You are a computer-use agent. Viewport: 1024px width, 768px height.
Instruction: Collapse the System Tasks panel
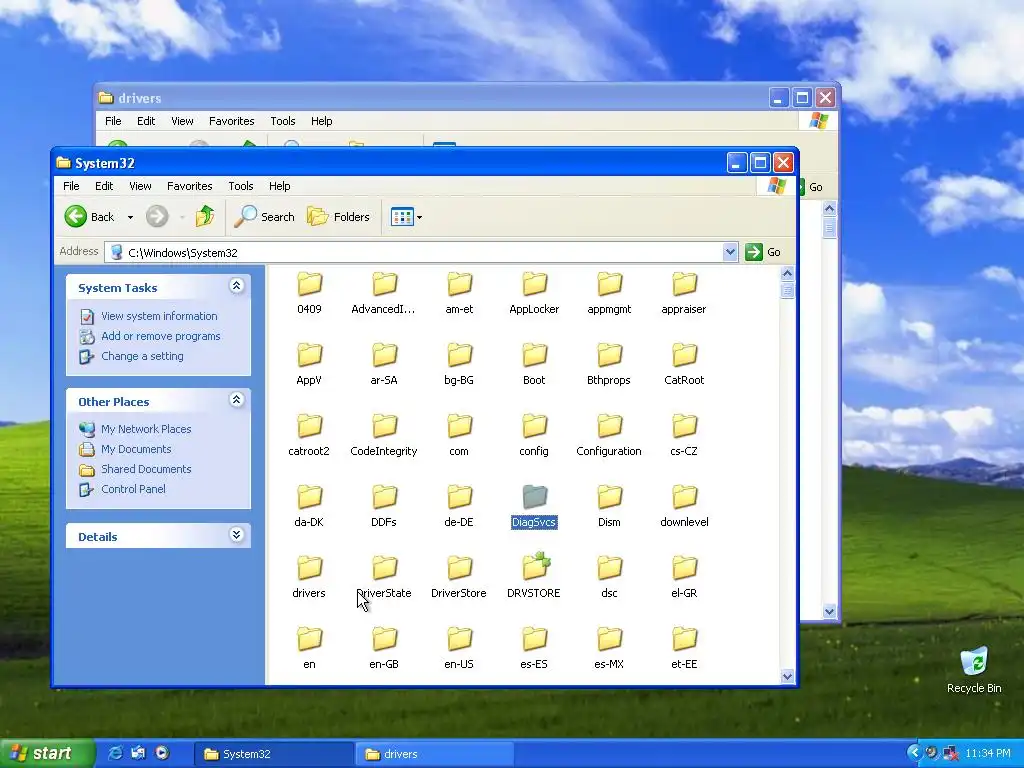(x=236, y=286)
